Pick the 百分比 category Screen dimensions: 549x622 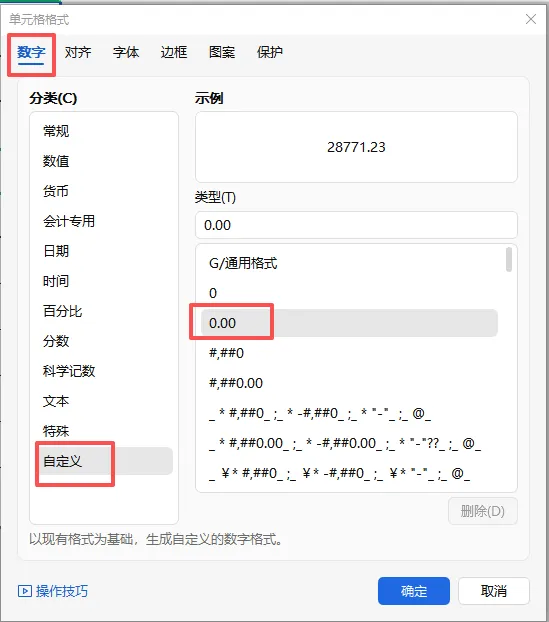[104, 311]
